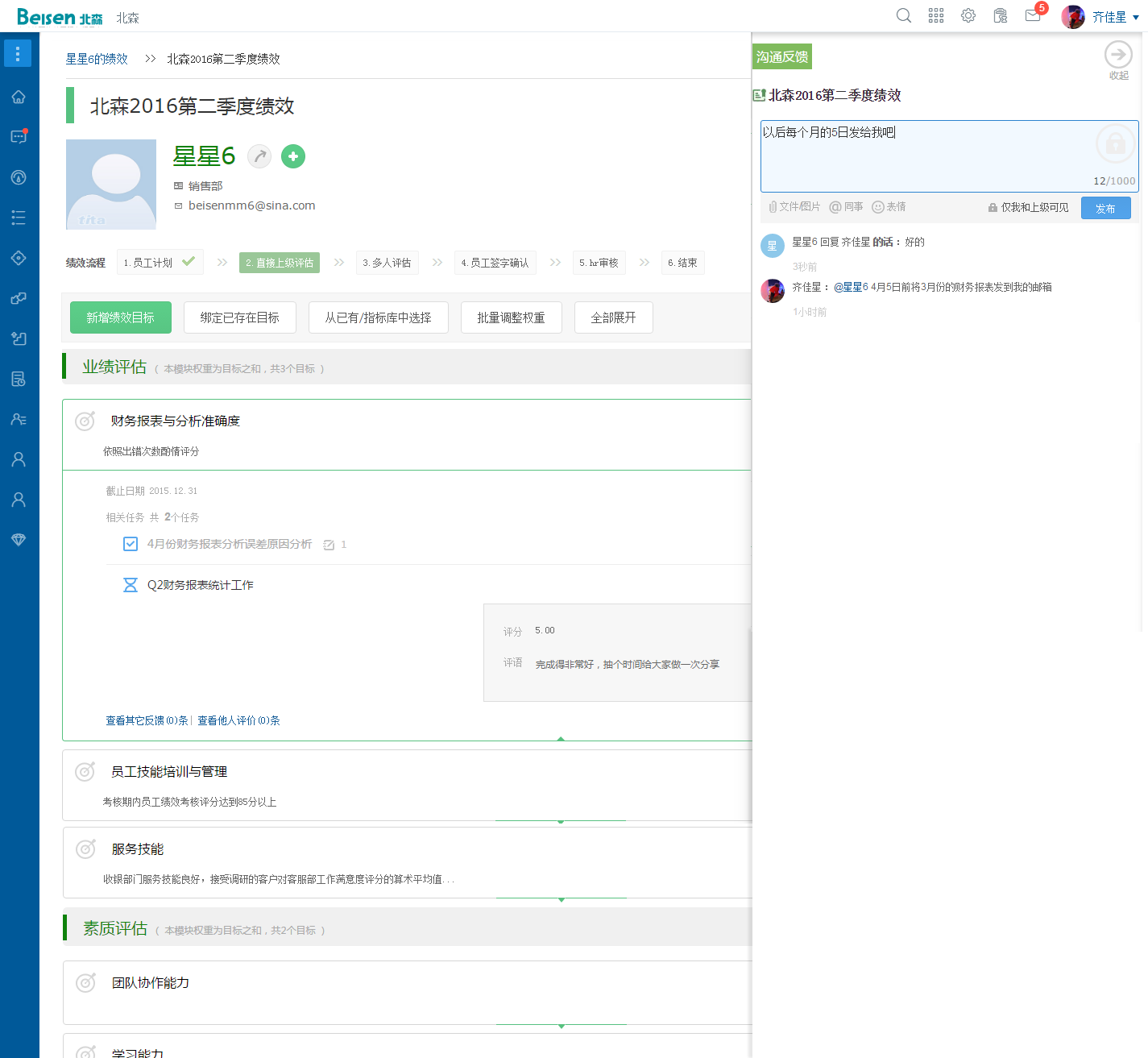The height and width of the screenshot is (1058, 1148).
Task: Open task Q2财务报表统计工作
Action: tap(201, 585)
